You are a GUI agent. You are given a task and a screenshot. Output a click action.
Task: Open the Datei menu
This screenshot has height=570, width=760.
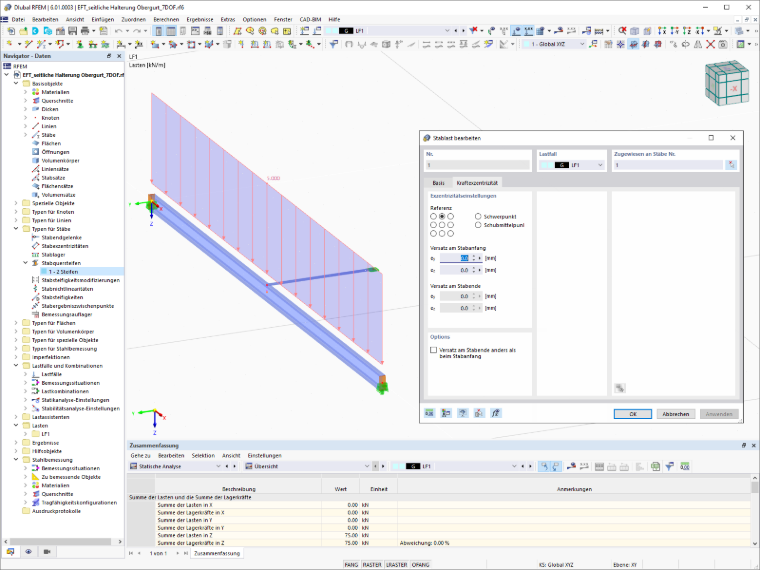18,19
